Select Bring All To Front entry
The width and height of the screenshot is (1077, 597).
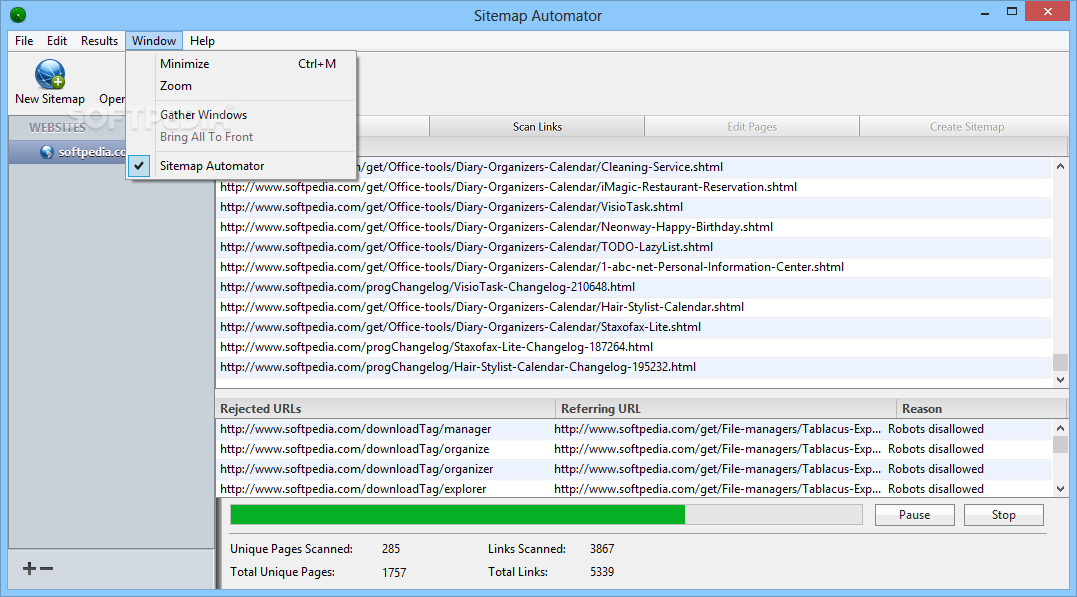pyautogui.click(x=241, y=137)
